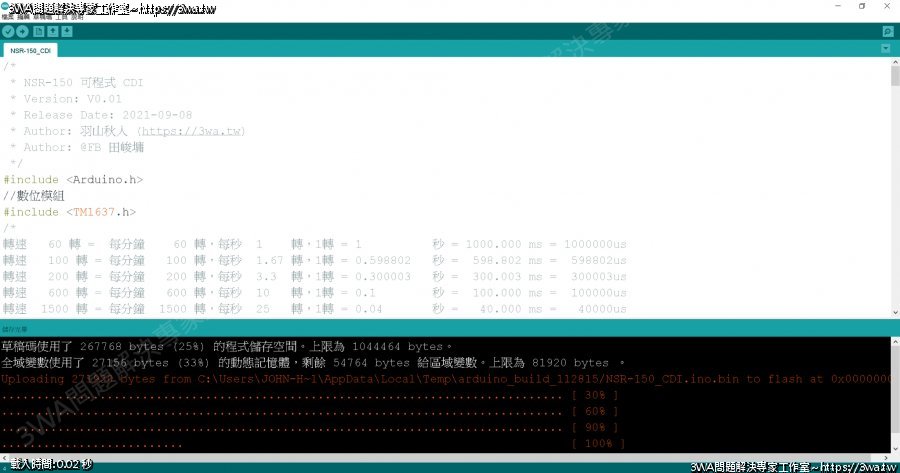Open the 編輯 (Edit) menu

pyautogui.click(x=23, y=18)
